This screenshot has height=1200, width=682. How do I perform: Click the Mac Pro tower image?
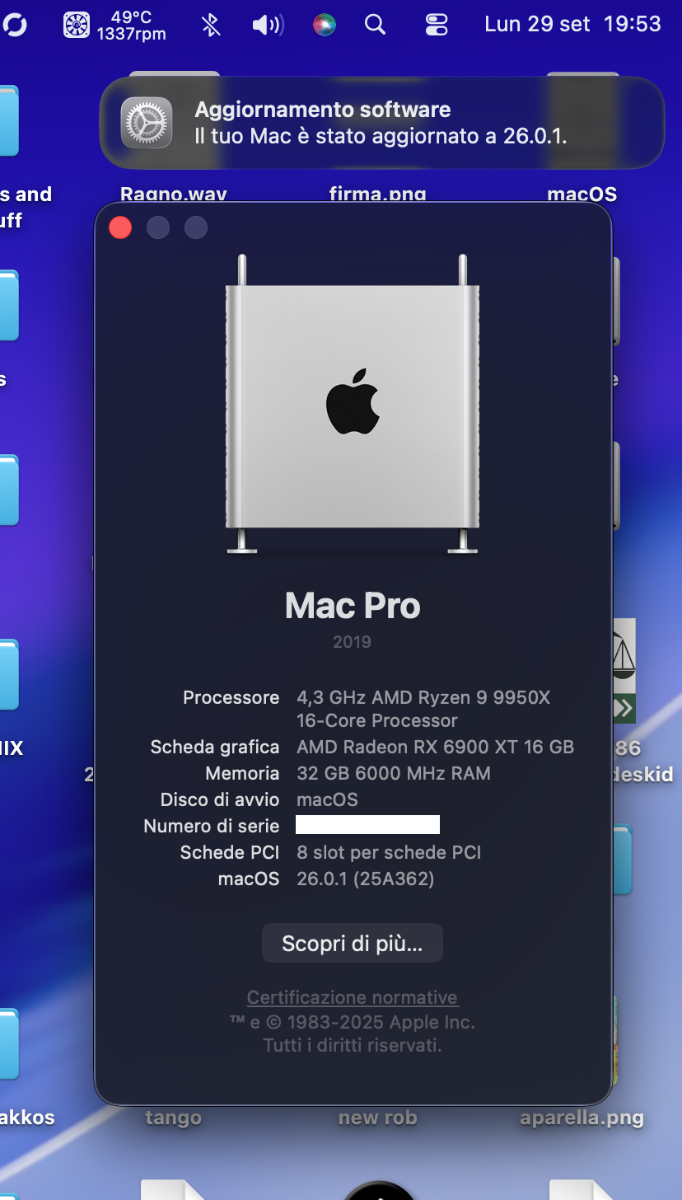tap(352, 404)
